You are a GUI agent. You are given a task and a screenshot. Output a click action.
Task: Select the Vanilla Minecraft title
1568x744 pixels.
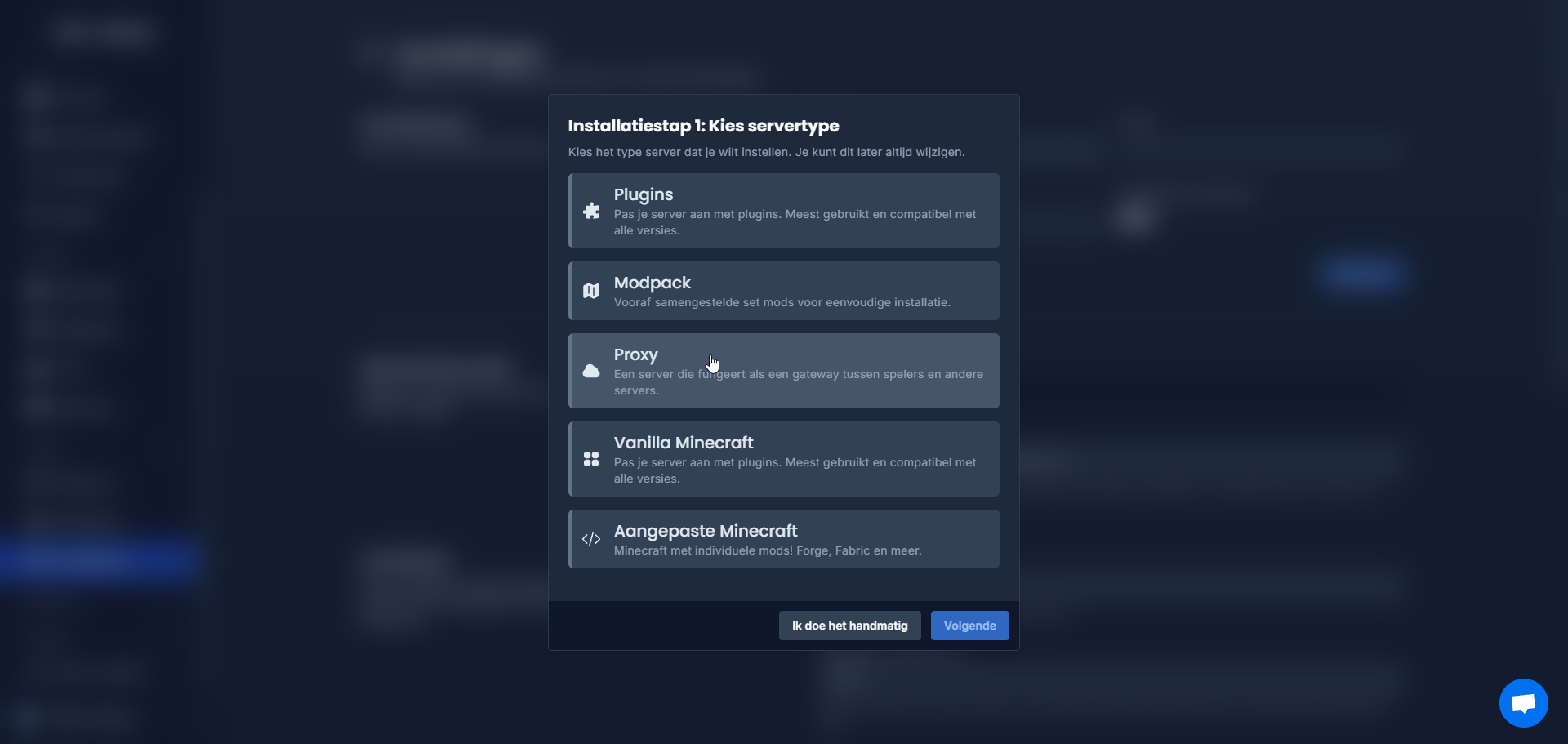tap(684, 443)
